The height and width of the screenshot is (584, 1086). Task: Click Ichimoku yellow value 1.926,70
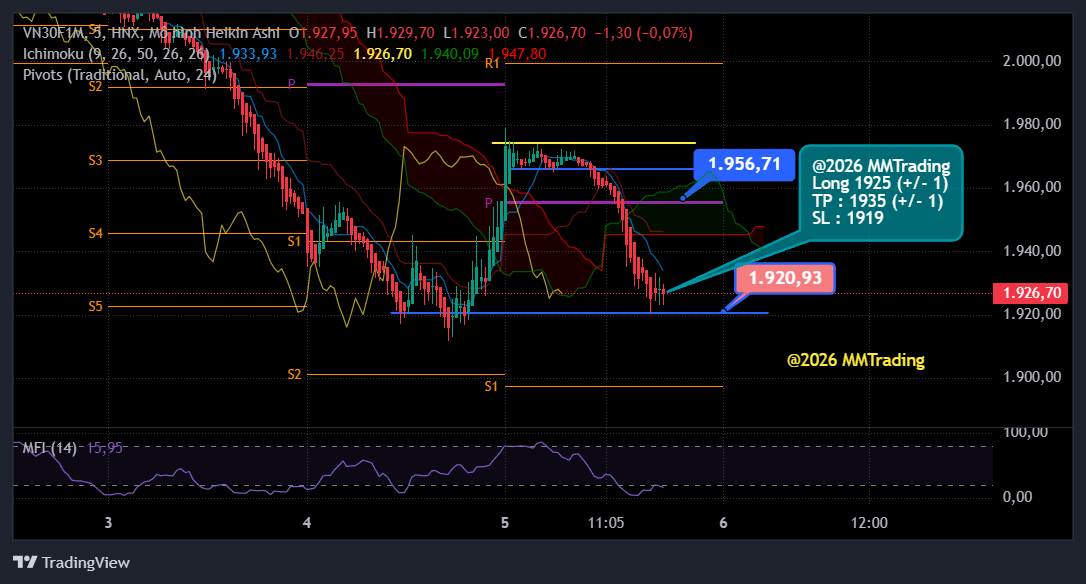pyautogui.click(x=383, y=53)
